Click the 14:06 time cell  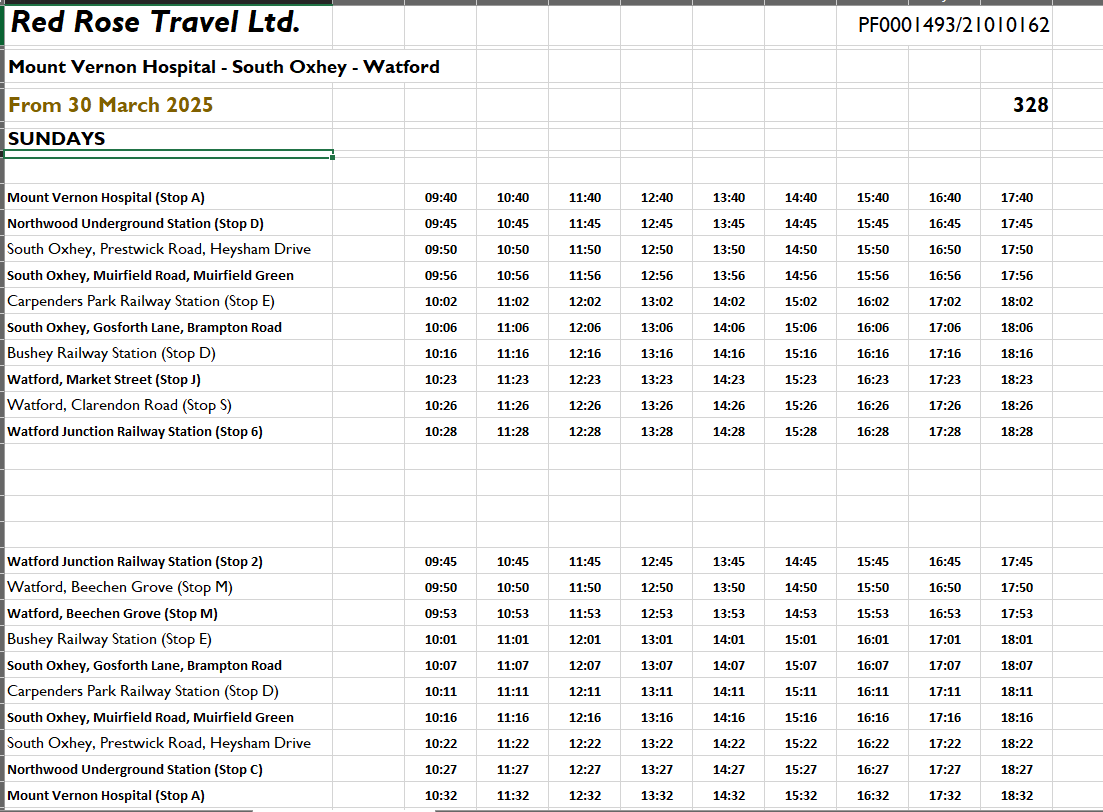(729, 328)
